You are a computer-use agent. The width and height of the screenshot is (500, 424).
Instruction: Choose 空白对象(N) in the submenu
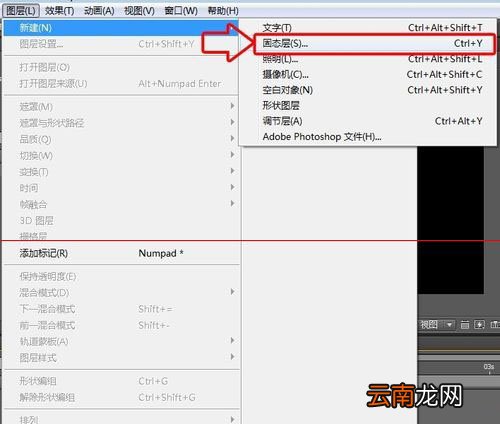pyautogui.click(x=368, y=90)
